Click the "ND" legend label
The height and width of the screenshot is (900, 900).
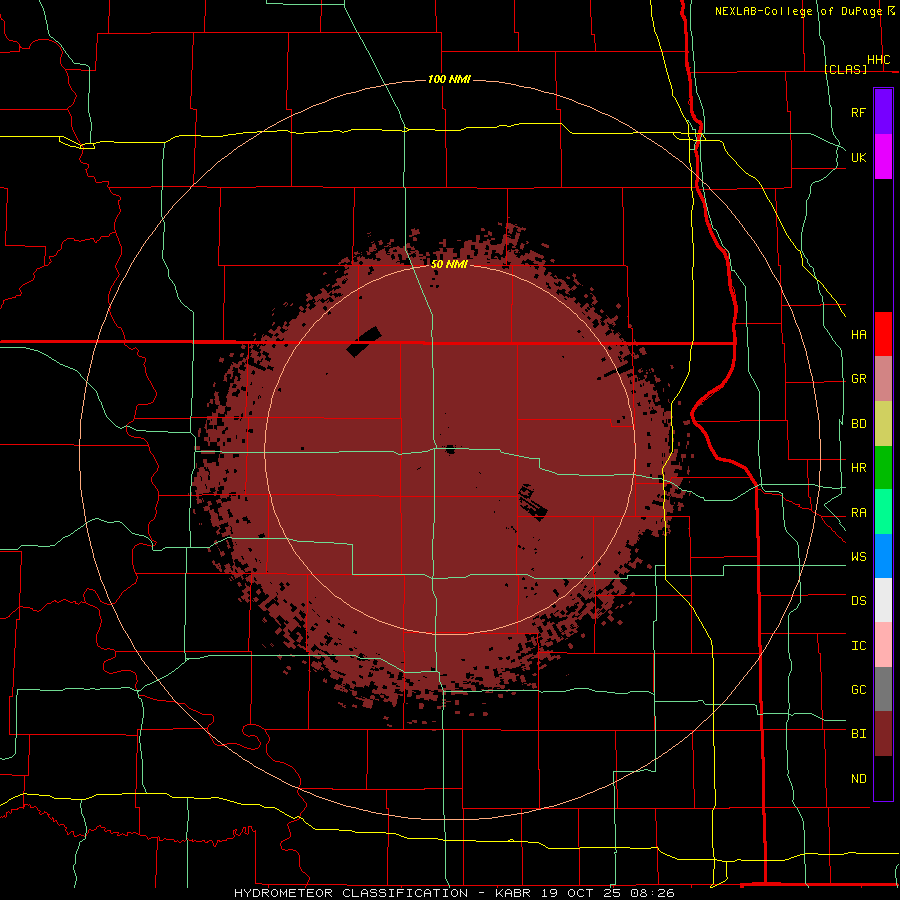click(858, 779)
